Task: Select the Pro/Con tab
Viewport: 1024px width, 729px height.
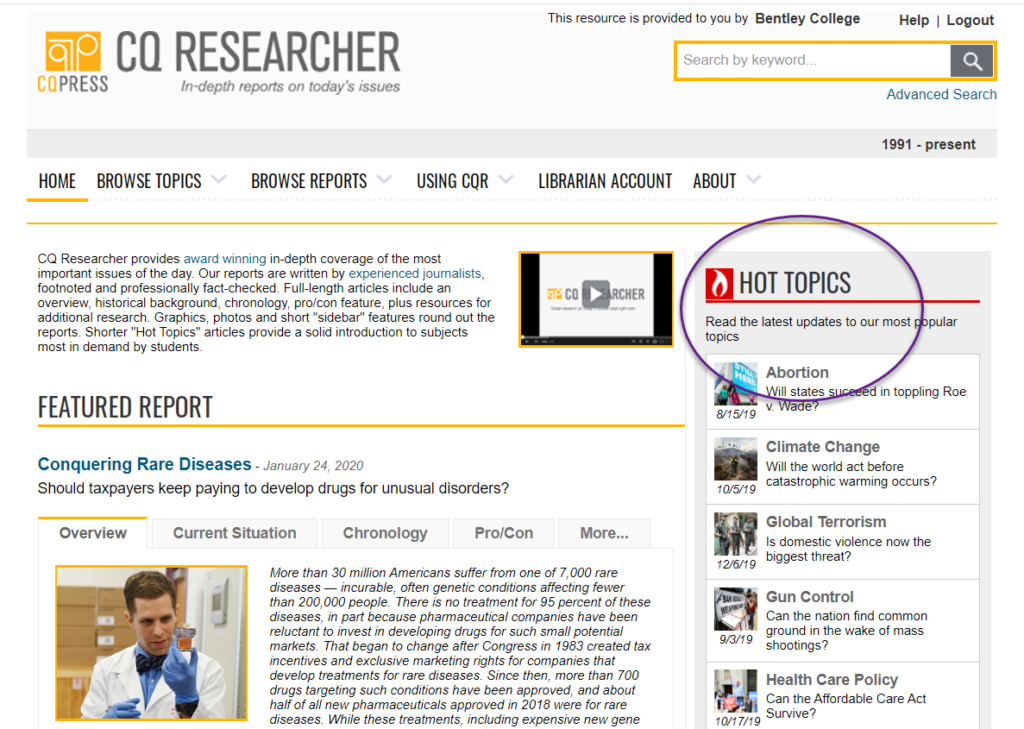Action: click(x=503, y=533)
